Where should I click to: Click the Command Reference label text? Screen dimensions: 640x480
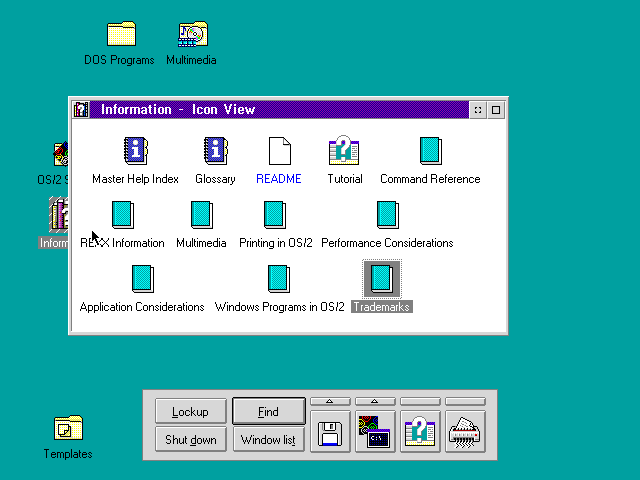pyautogui.click(x=430, y=179)
